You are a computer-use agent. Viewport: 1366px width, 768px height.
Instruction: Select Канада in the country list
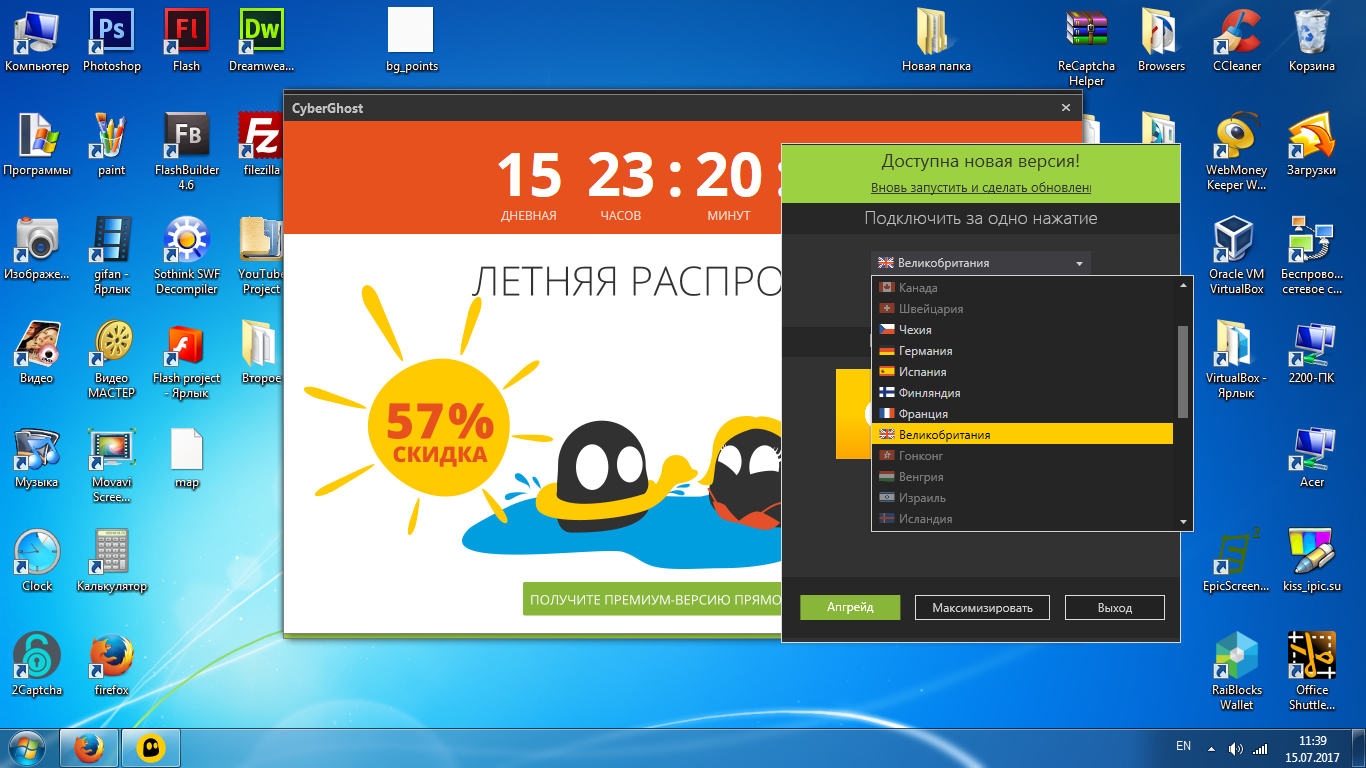(1022, 288)
